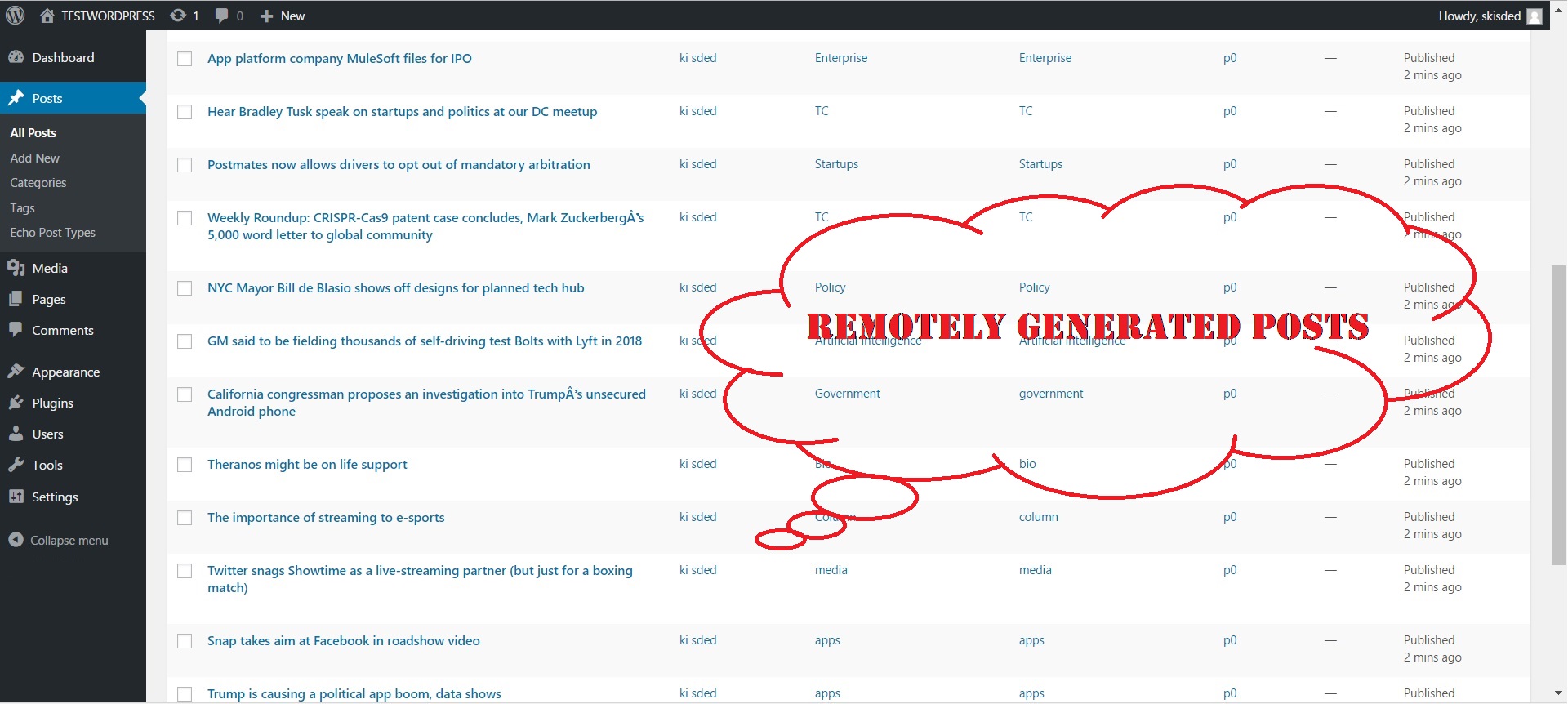
Task: Click the Posts pushpin icon in sidebar
Action: pos(16,98)
